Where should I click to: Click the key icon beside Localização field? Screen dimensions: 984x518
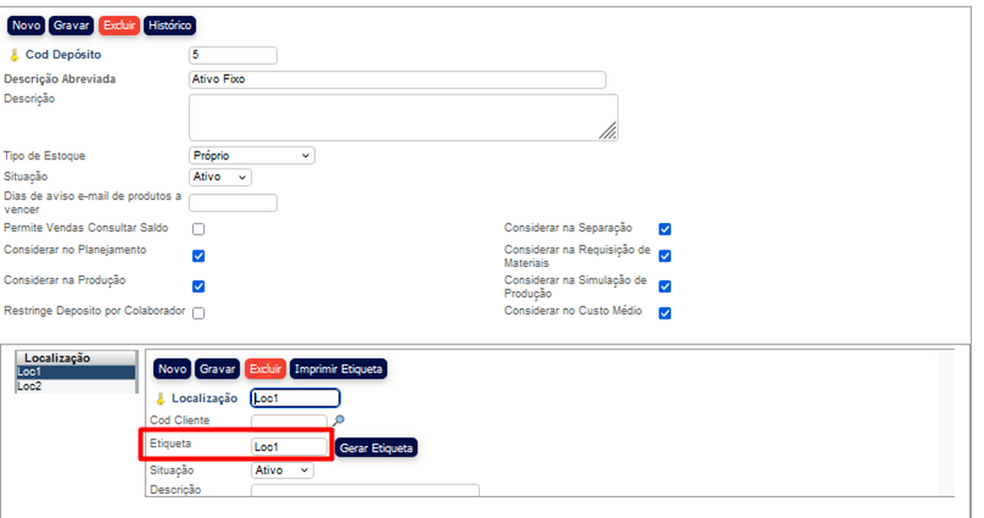160,398
